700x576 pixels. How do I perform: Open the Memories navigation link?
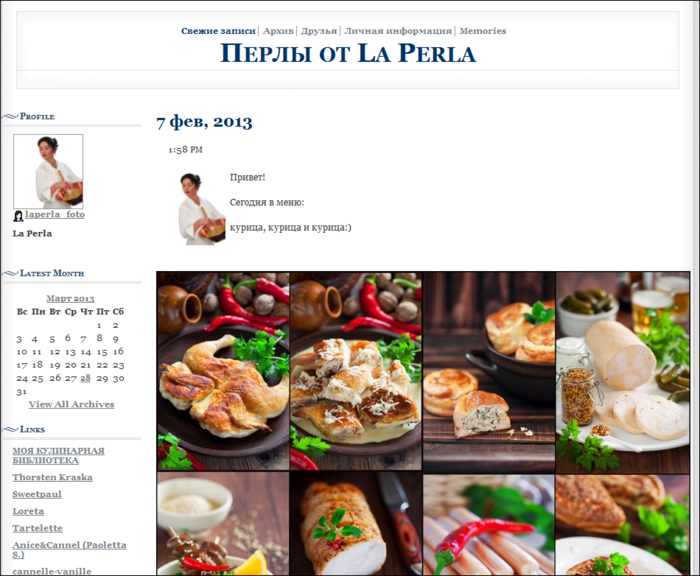(483, 31)
